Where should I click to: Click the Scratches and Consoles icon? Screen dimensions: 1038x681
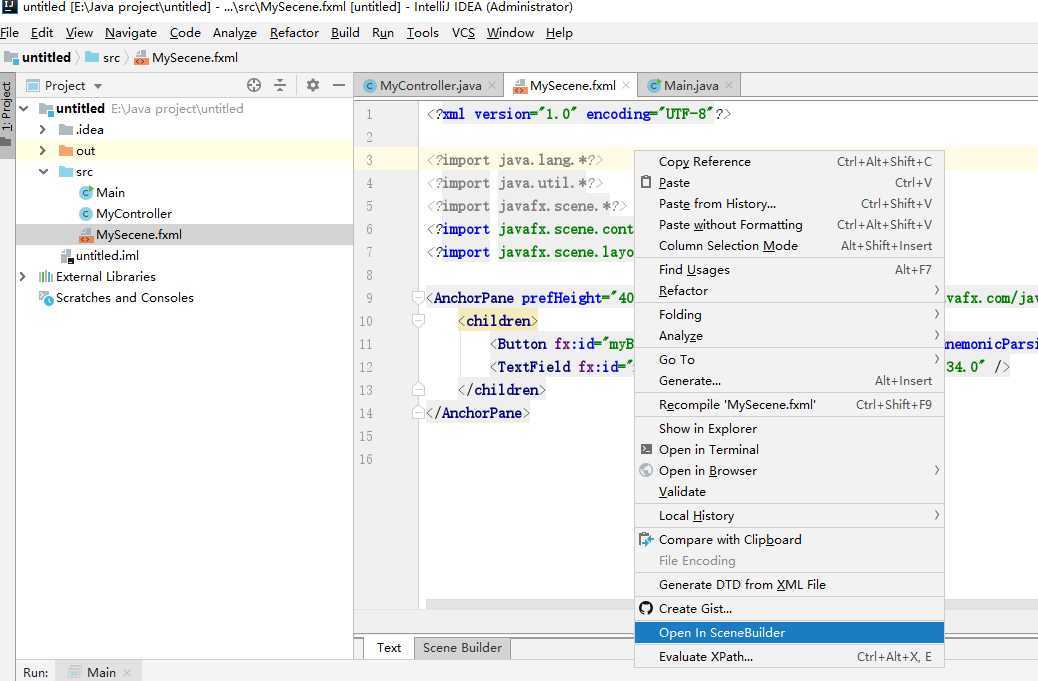[x=46, y=298]
